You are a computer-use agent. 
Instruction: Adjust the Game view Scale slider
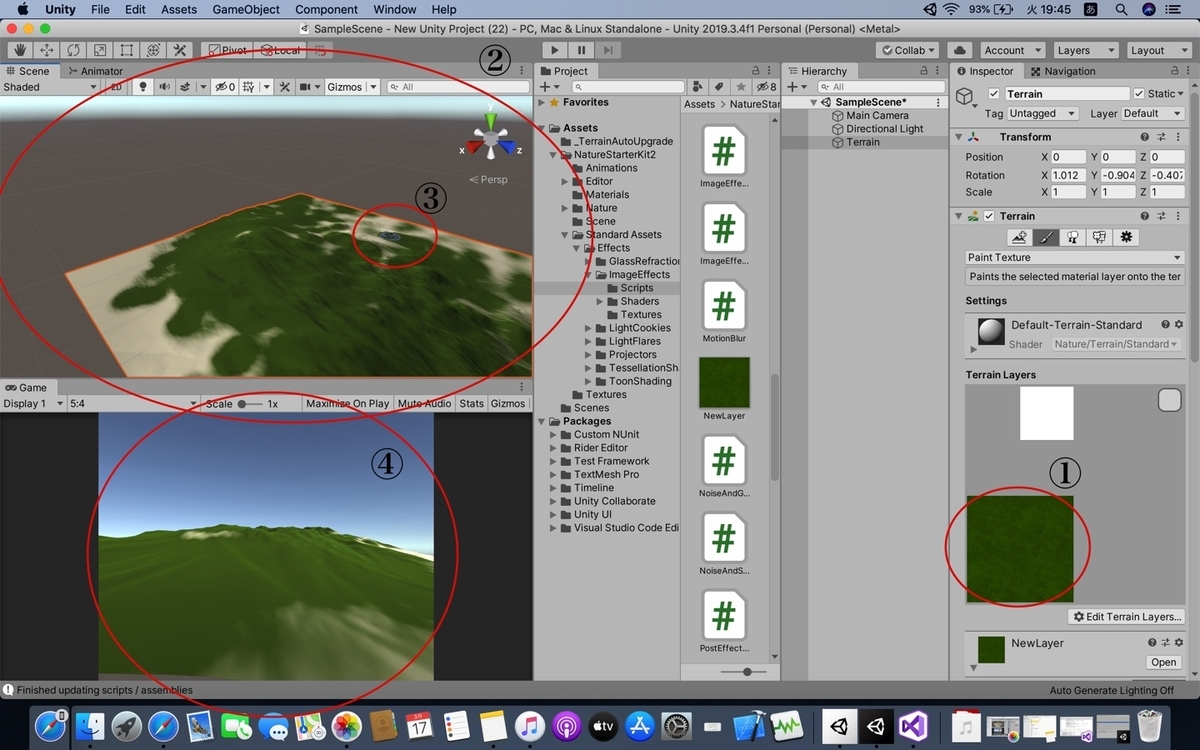tap(249, 404)
